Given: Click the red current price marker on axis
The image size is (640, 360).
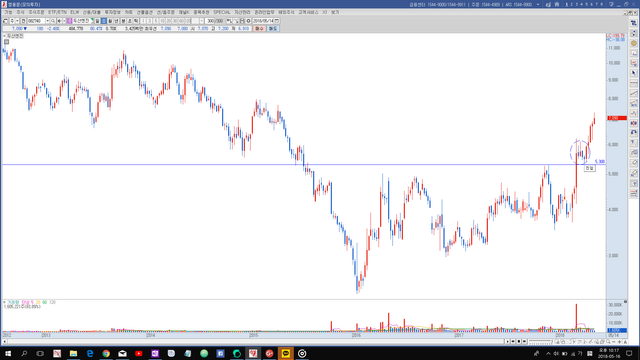Looking at the screenshot, I should 617,118.
